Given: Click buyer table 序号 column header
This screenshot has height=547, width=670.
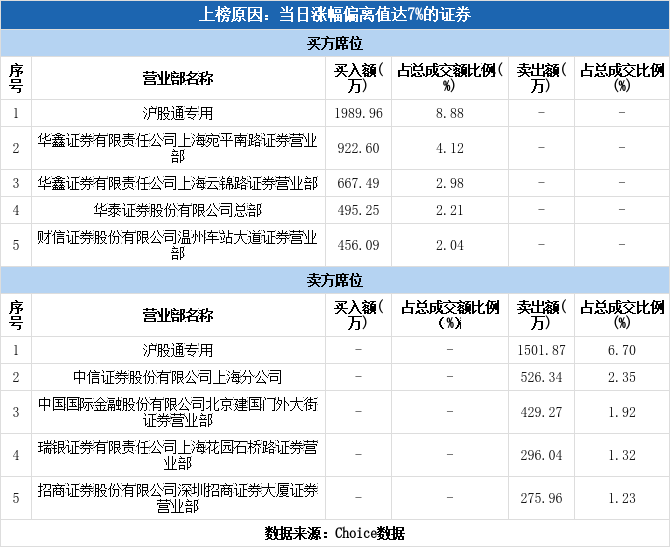Looking at the screenshot, I should pos(16,78).
